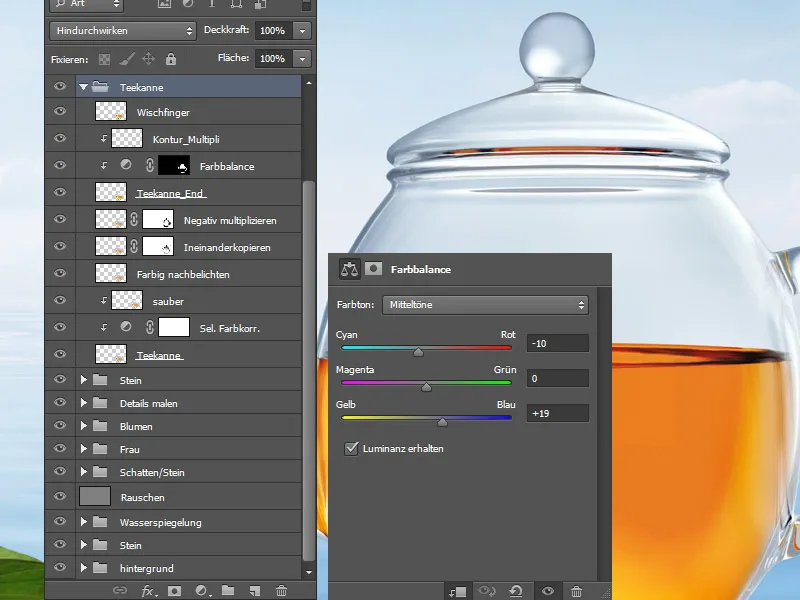
Task: Click the Farbbalance layer adjustment icon
Action: click(x=126, y=165)
